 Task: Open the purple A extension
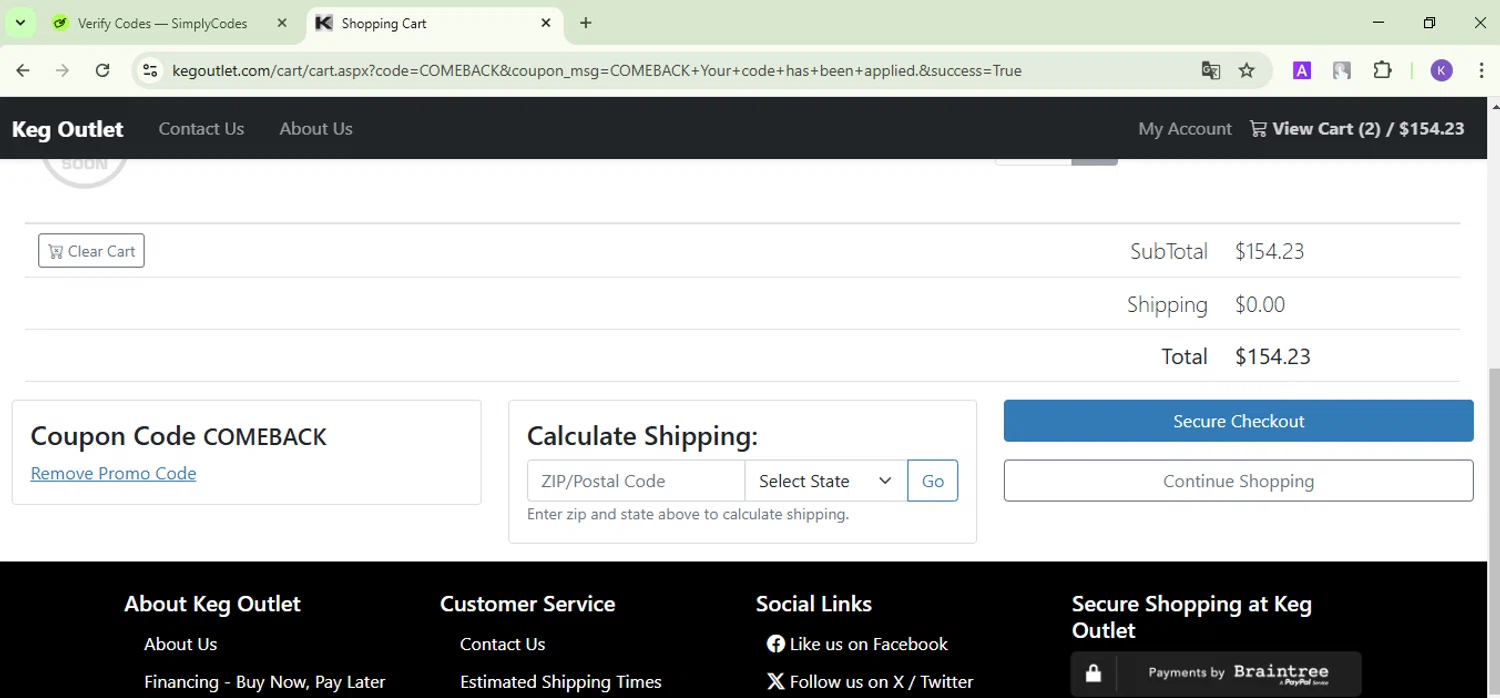click(x=1302, y=70)
